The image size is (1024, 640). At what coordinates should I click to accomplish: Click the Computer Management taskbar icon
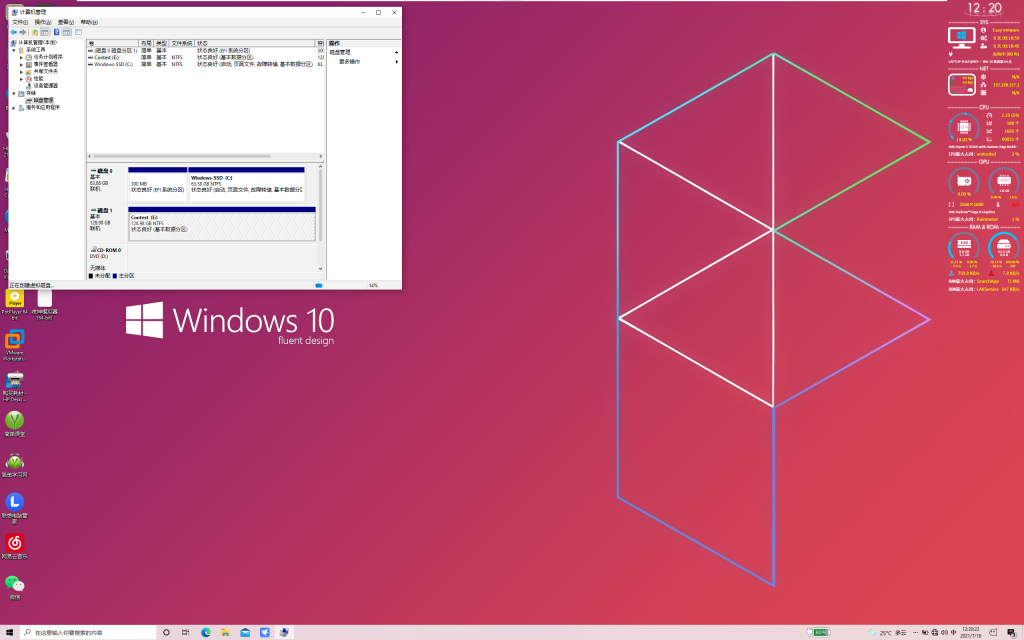(284, 632)
